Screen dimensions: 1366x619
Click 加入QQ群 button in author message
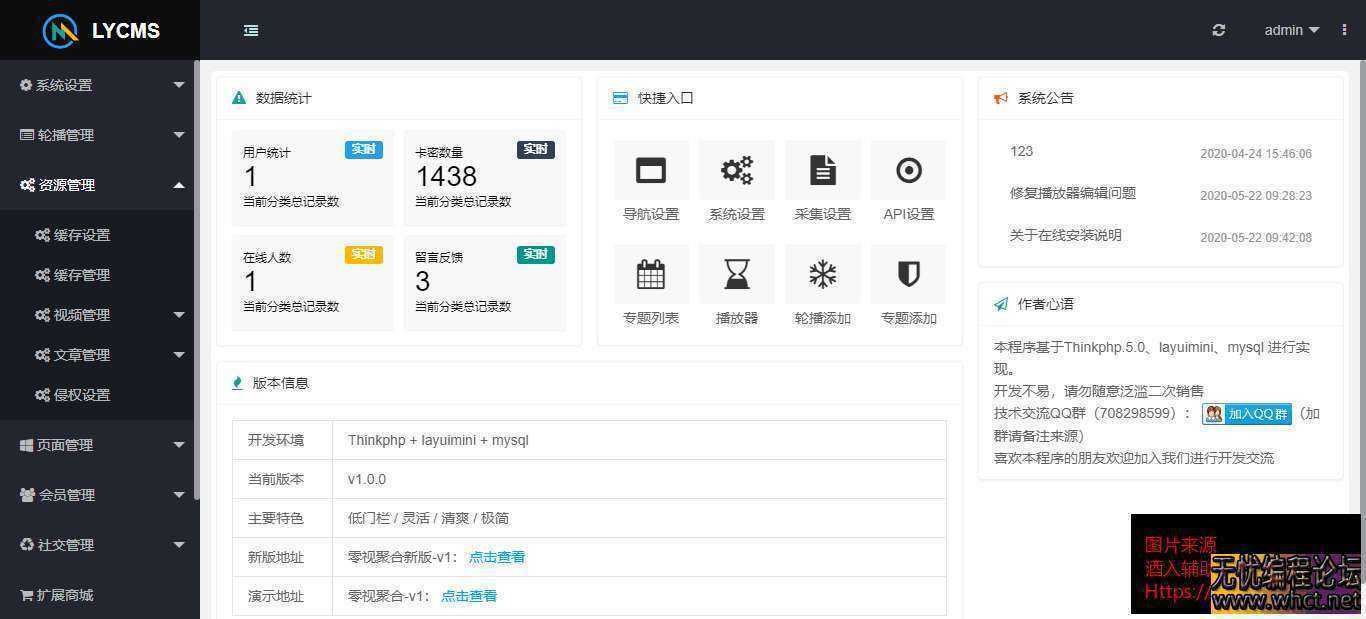tap(1246, 413)
